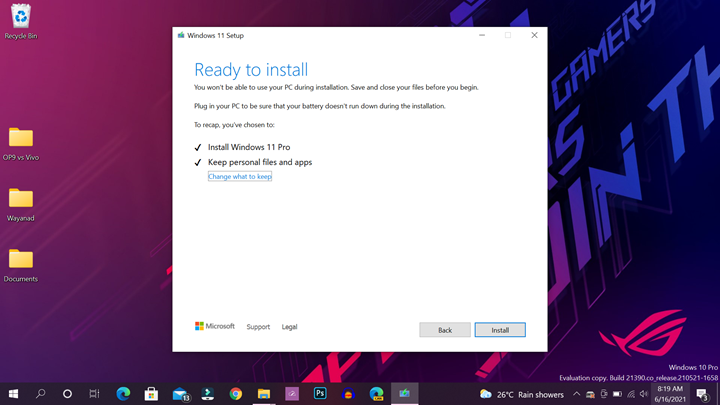Click the 'Keep personal files and apps' text
This screenshot has width=720, height=405.
tap(260, 162)
